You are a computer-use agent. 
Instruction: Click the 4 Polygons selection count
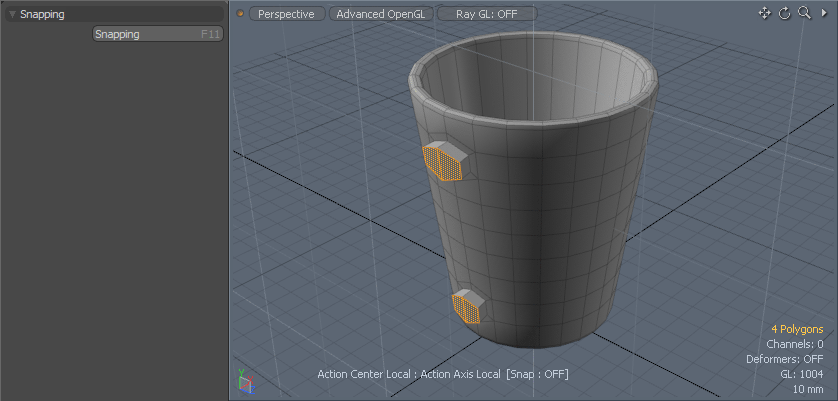click(x=796, y=329)
